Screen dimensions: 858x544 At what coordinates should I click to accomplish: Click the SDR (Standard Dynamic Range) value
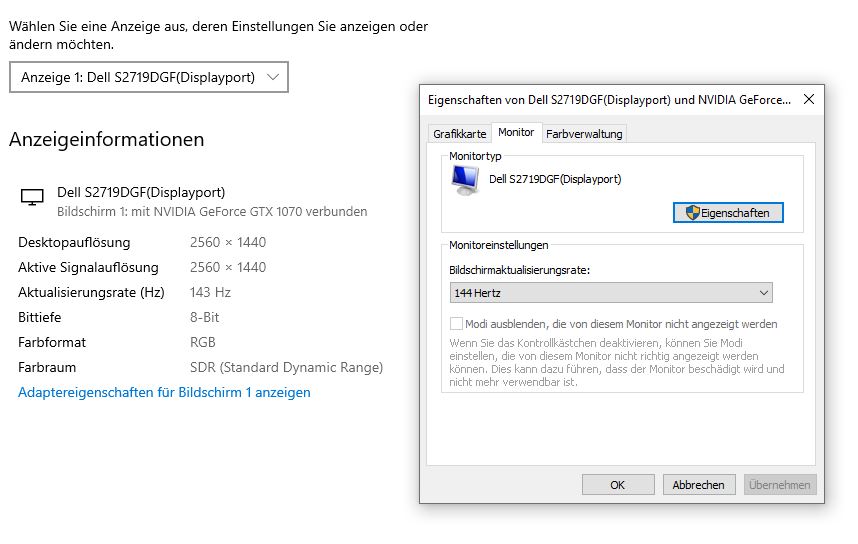coord(286,367)
